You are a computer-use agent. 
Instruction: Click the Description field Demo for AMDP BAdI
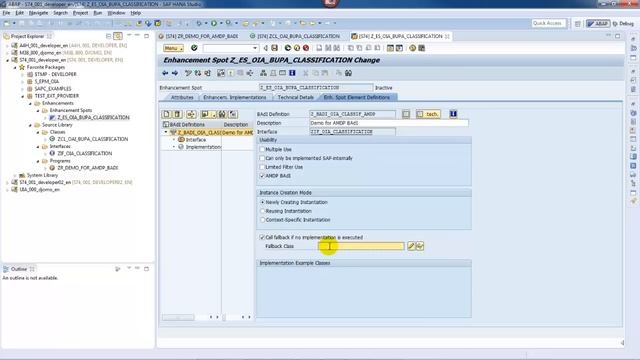coord(389,123)
